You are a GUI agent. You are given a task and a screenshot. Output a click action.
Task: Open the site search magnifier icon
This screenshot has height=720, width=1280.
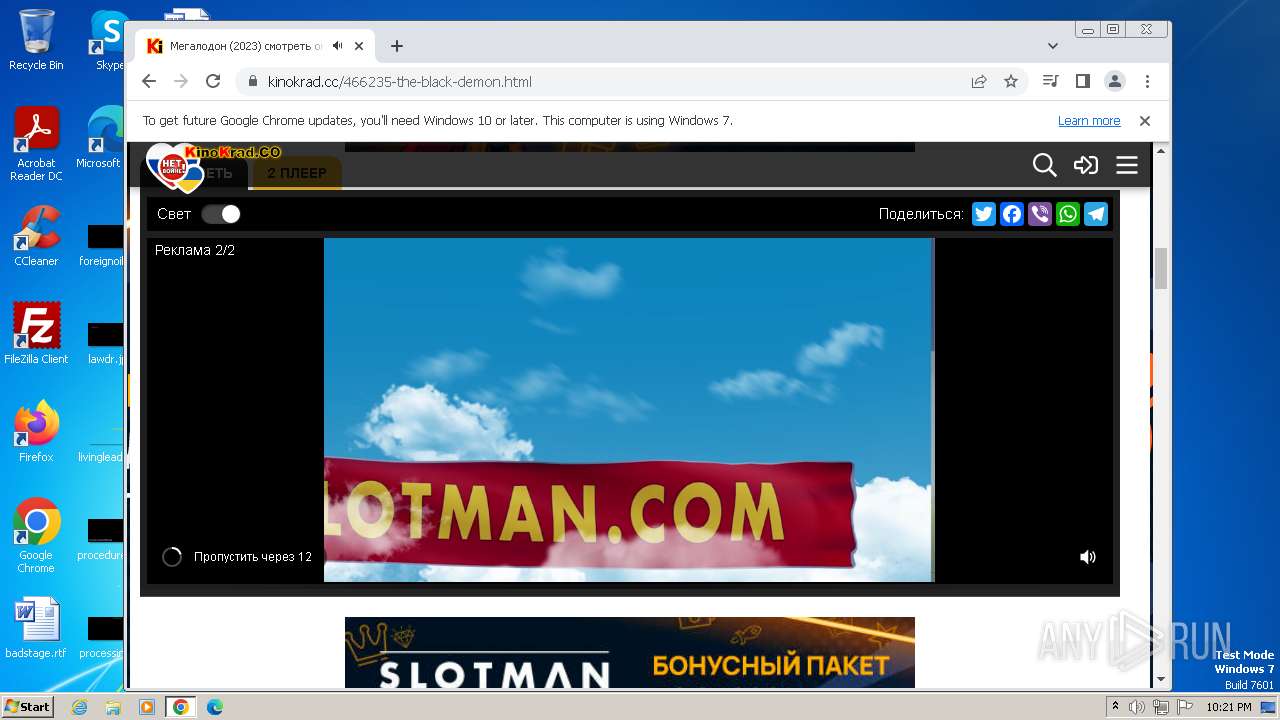[1044, 165]
